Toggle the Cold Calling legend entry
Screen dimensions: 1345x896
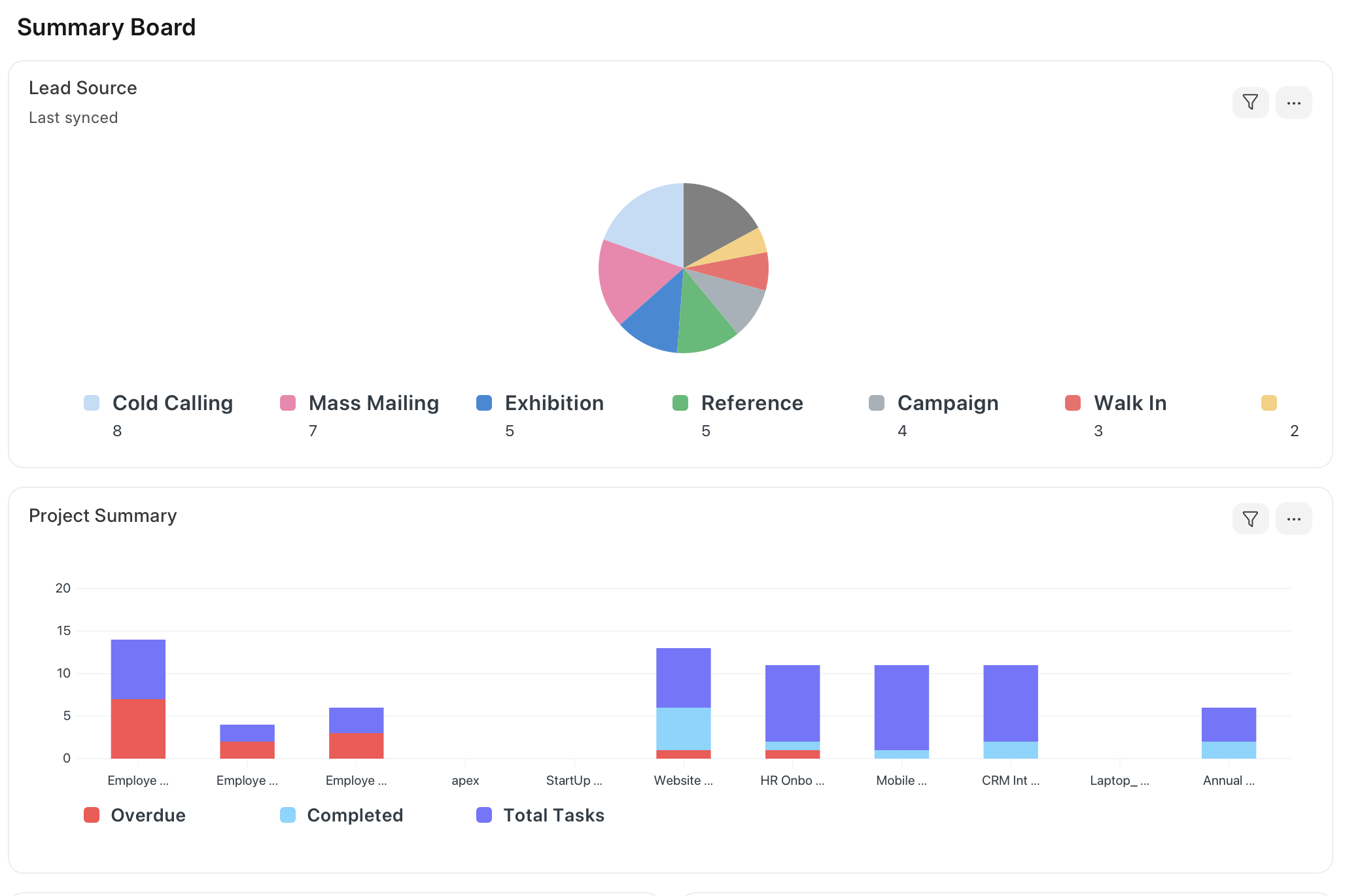tap(173, 403)
